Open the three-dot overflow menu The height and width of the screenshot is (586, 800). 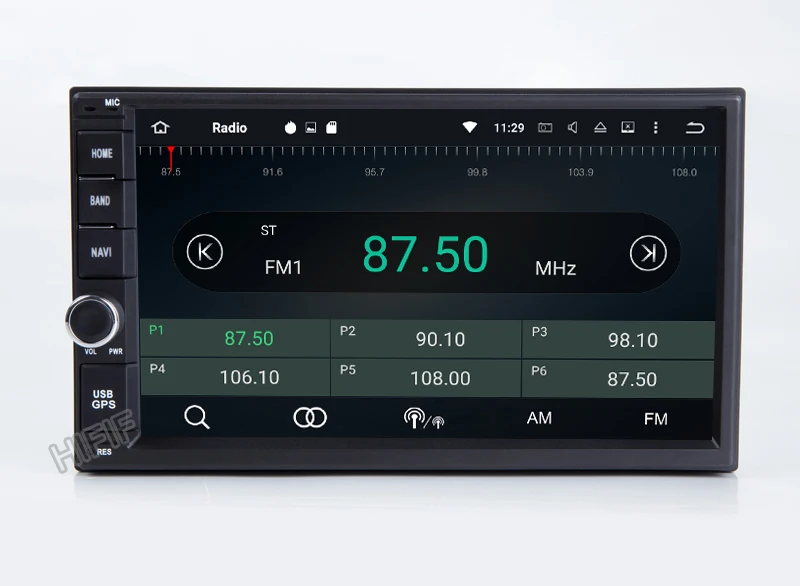tap(656, 128)
